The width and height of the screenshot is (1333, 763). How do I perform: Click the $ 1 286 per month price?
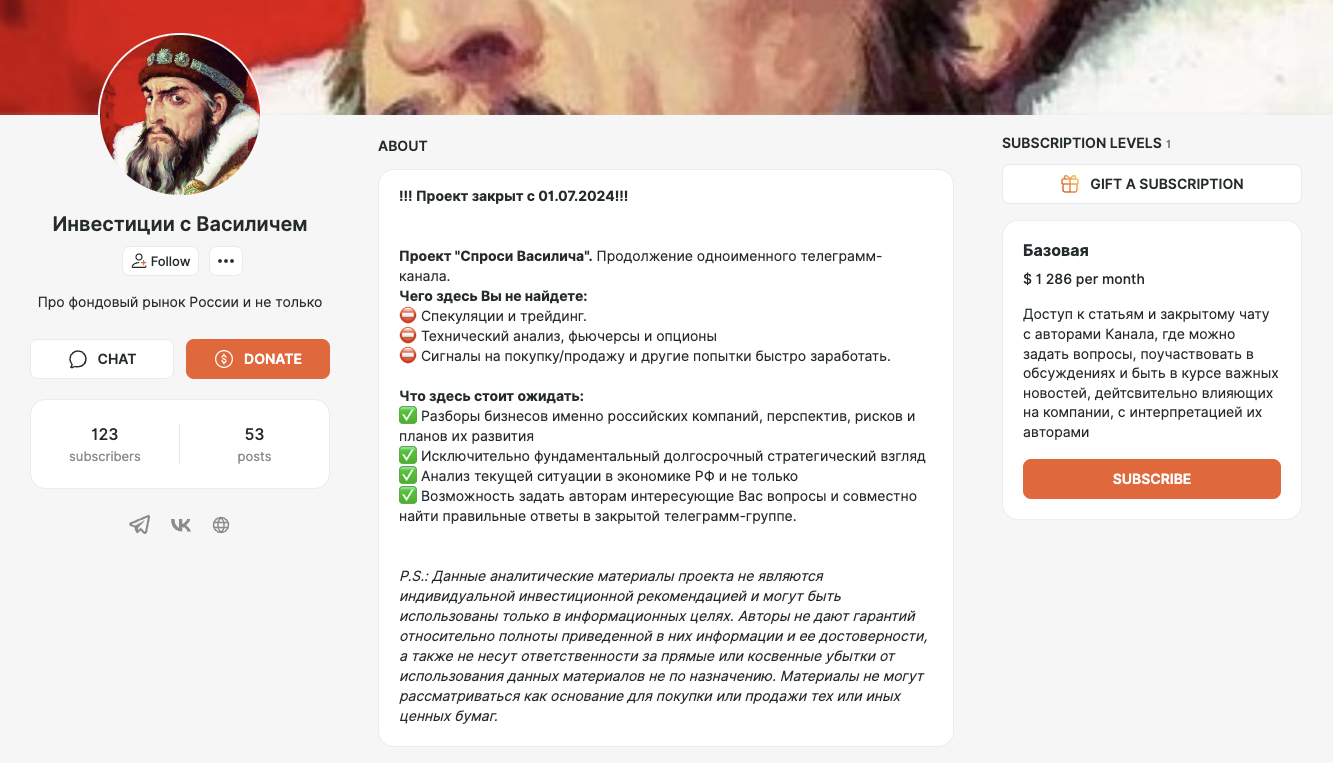click(x=1083, y=279)
